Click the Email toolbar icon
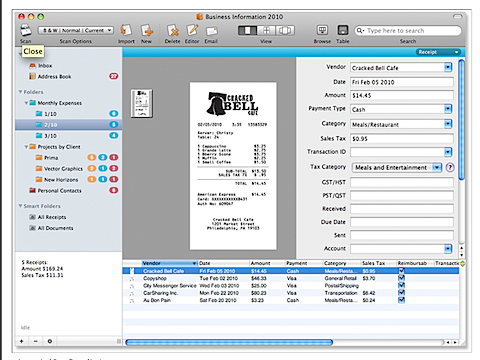This screenshot has height=360, width=480. (x=211, y=31)
